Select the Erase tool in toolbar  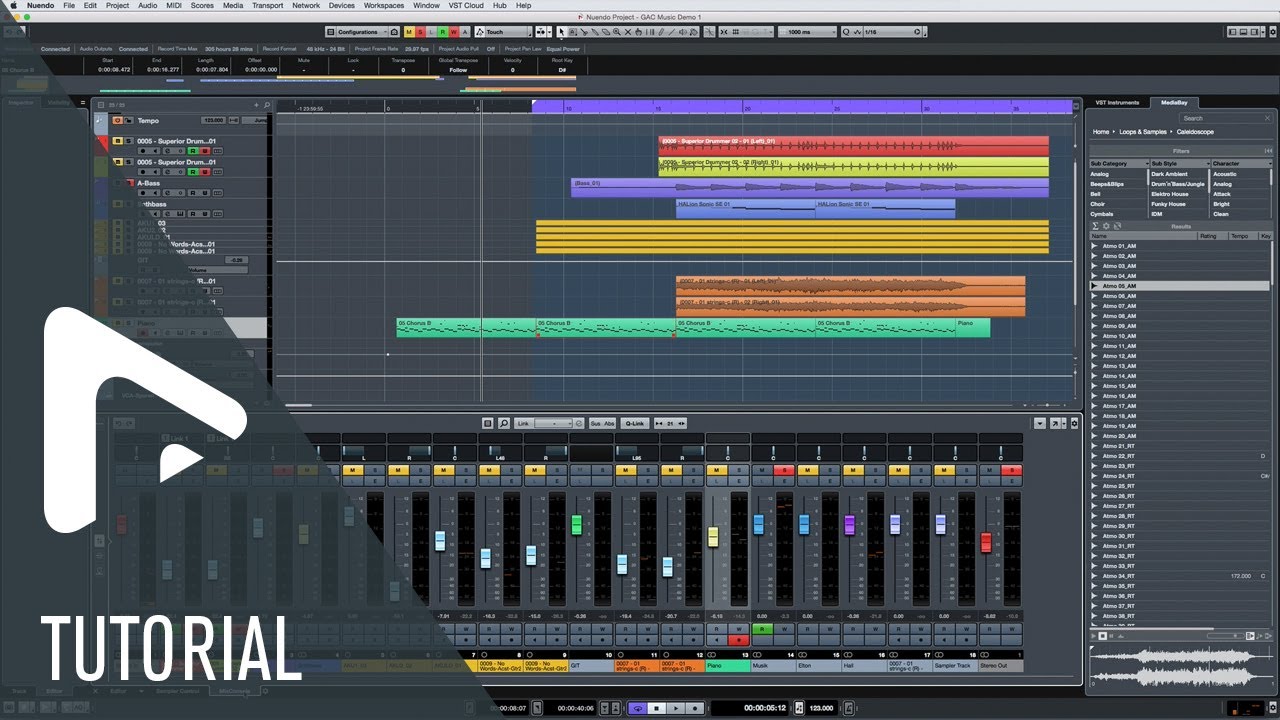tap(605, 32)
